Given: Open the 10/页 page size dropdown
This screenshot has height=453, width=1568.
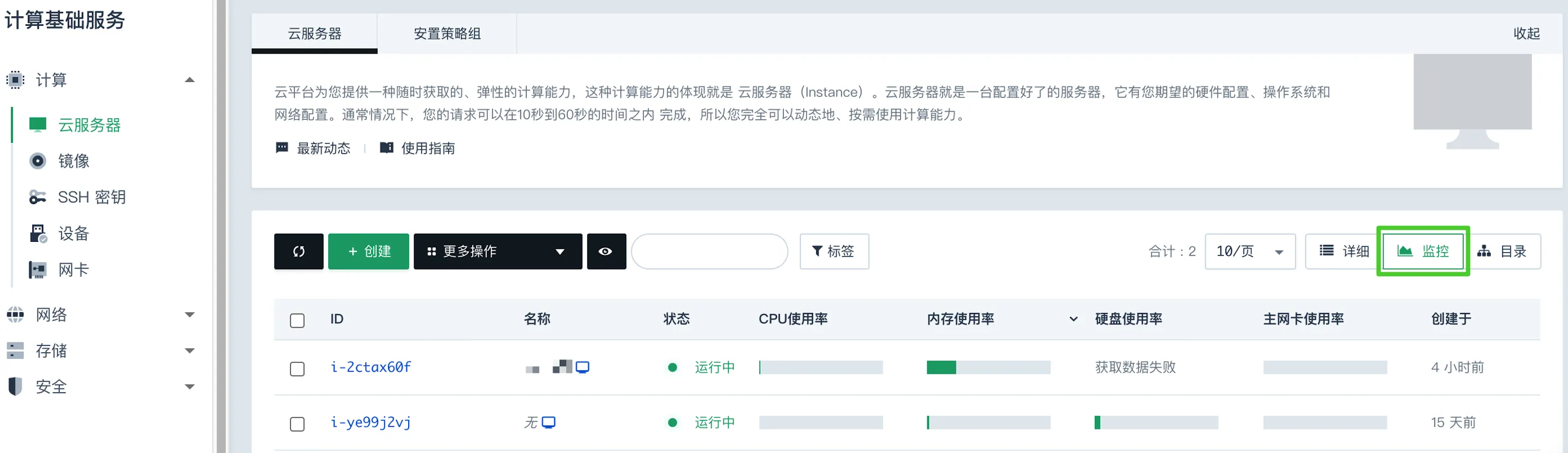Looking at the screenshot, I should (x=1250, y=251).
